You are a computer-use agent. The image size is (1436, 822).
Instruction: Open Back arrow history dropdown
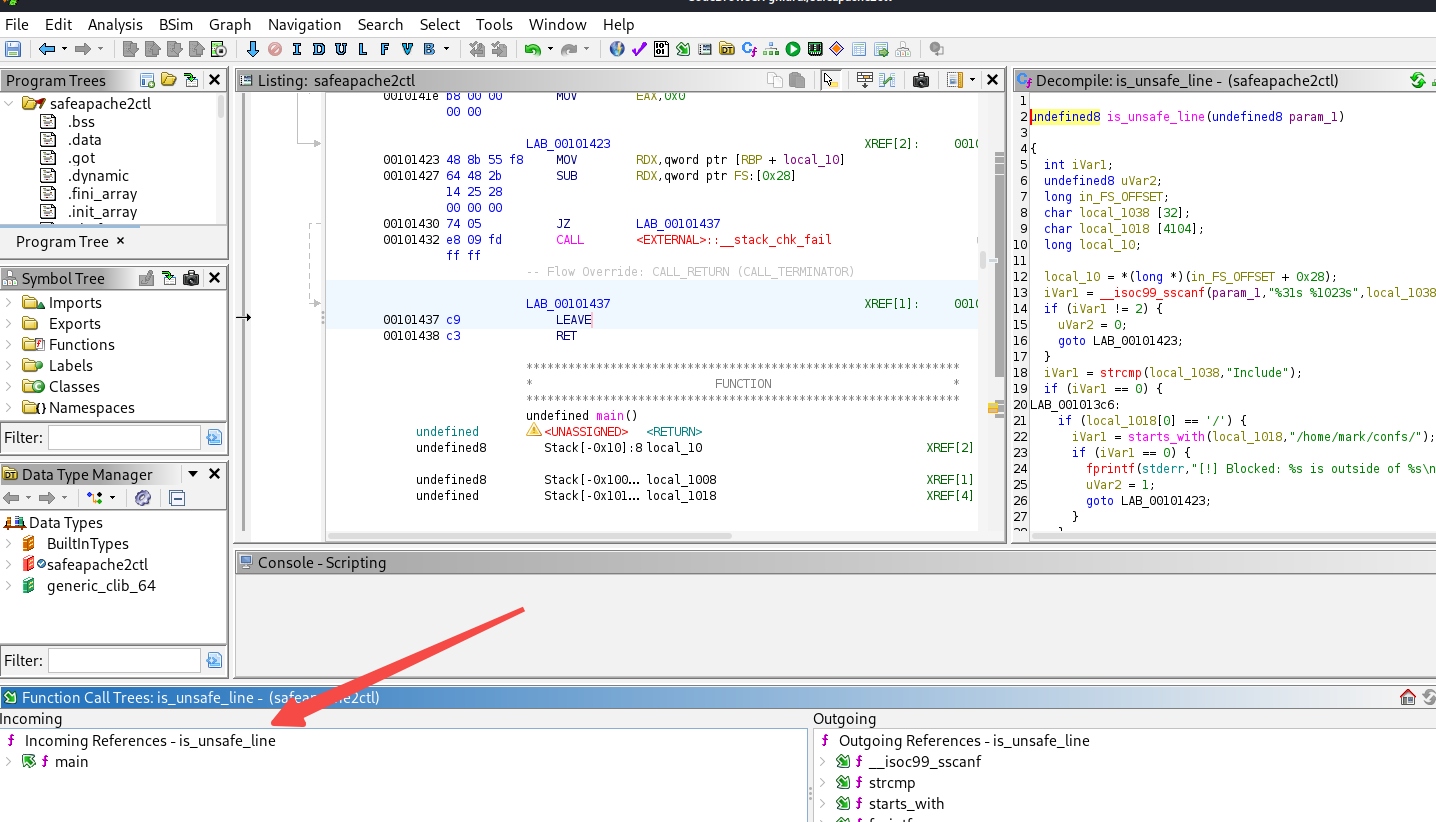pos(64,49)
